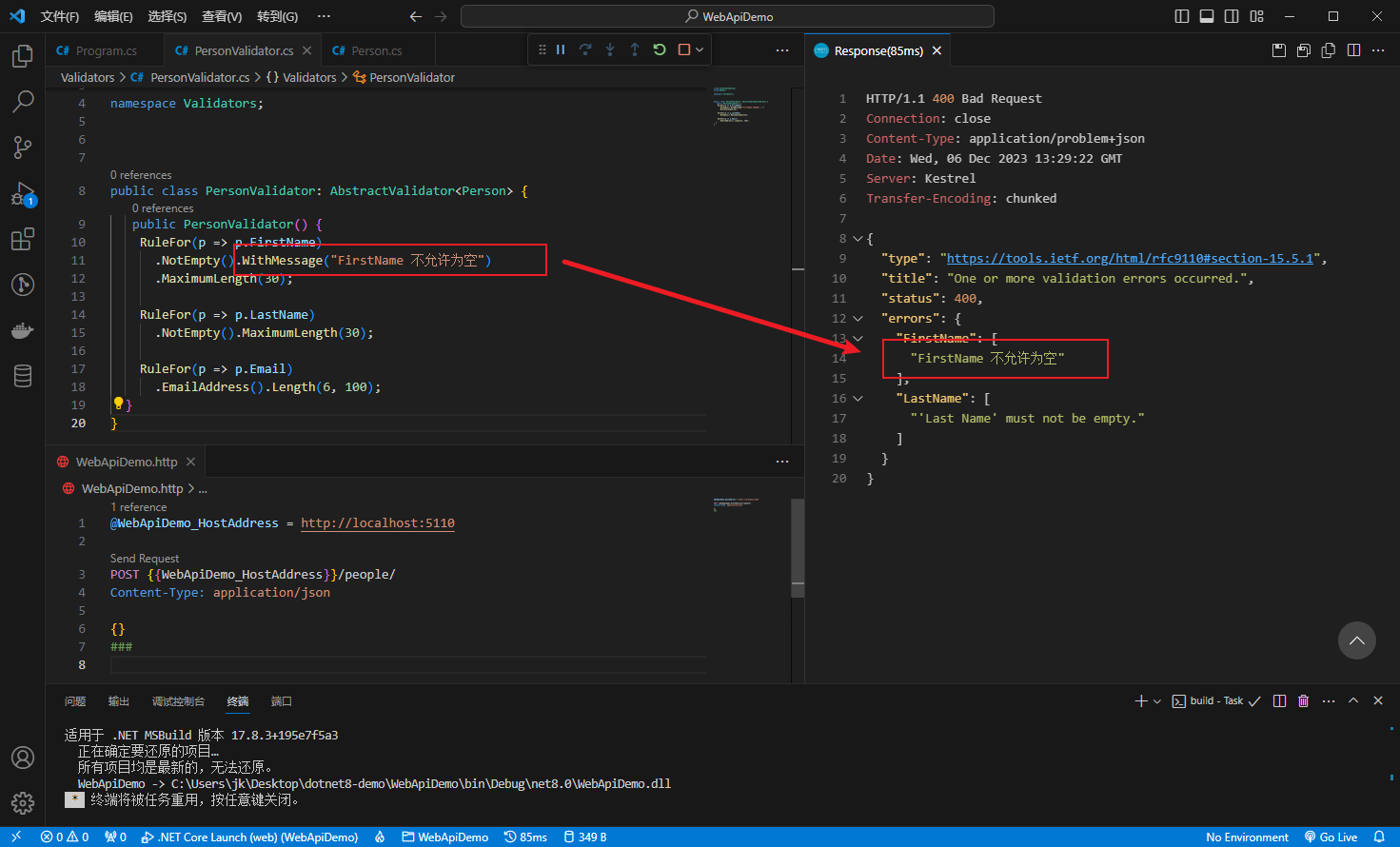Open the Docker view in activity bar
Image resolution: width=1400 pixels, height=847 pixels.
(23, 330)
